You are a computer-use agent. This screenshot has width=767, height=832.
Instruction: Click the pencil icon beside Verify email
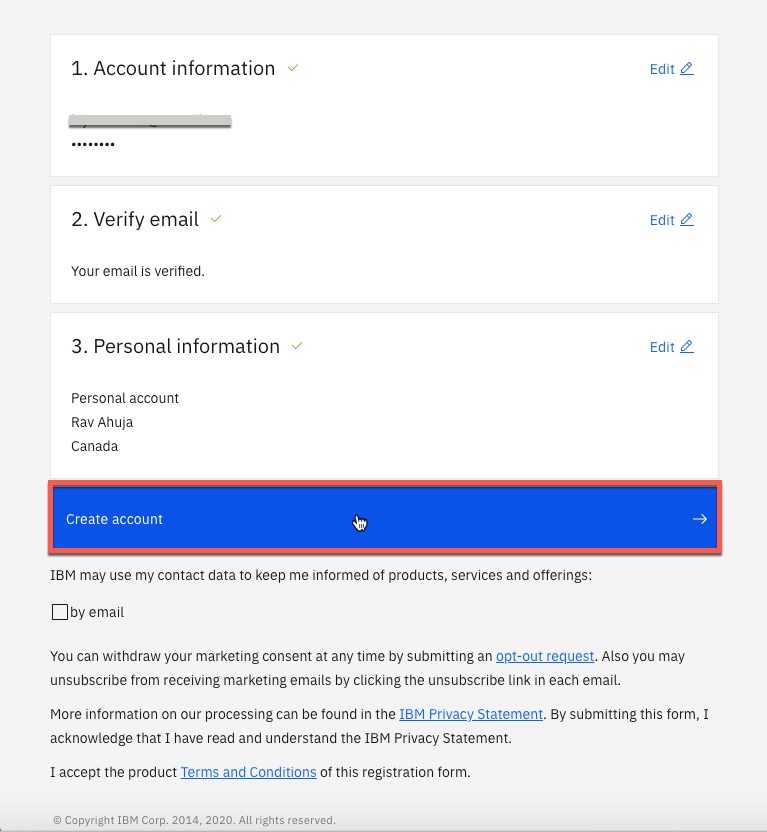pyautogui.click(x=686, y=220)
